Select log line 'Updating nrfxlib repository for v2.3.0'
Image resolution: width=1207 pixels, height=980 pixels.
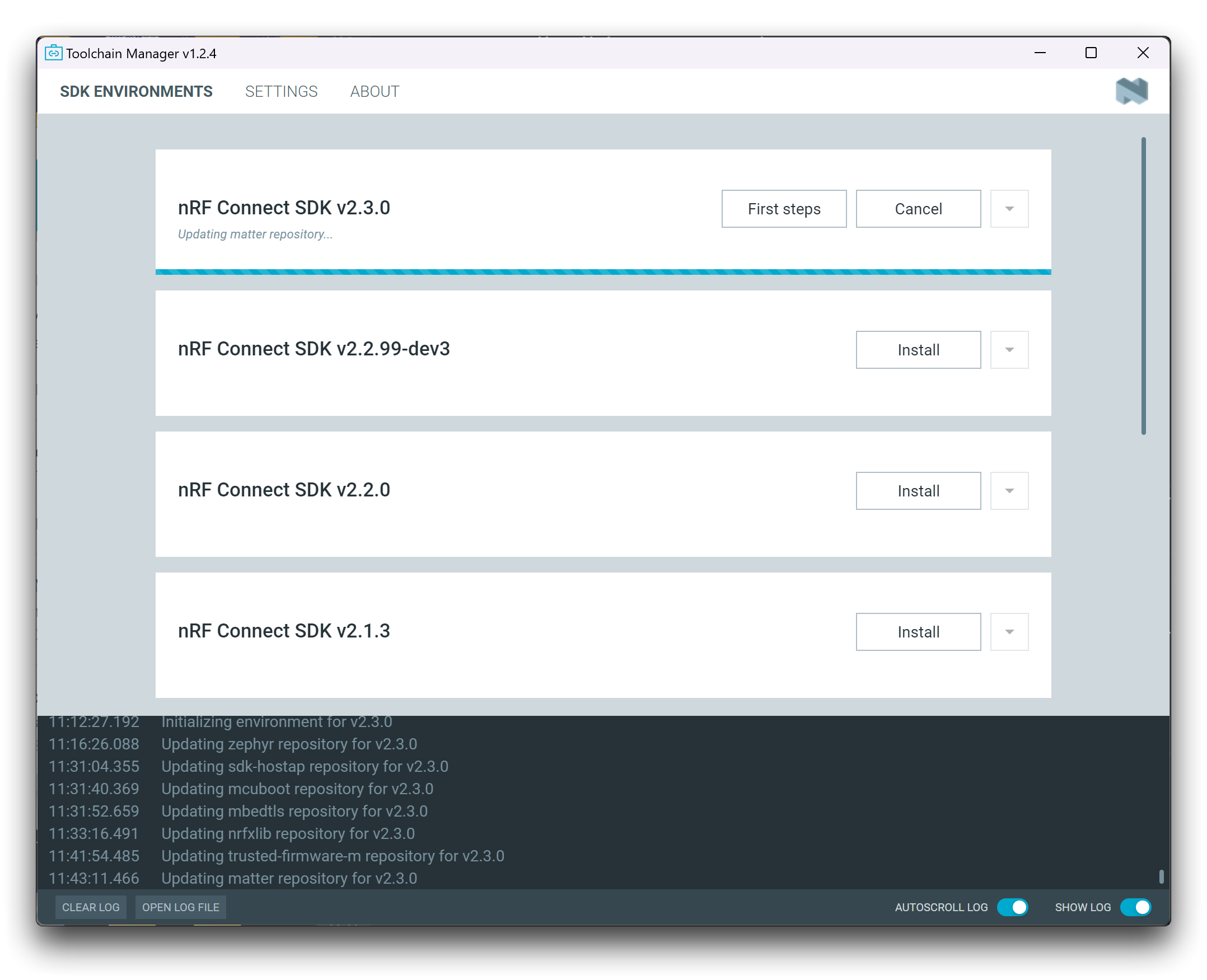pyautogui.click(x=288, y=834)
